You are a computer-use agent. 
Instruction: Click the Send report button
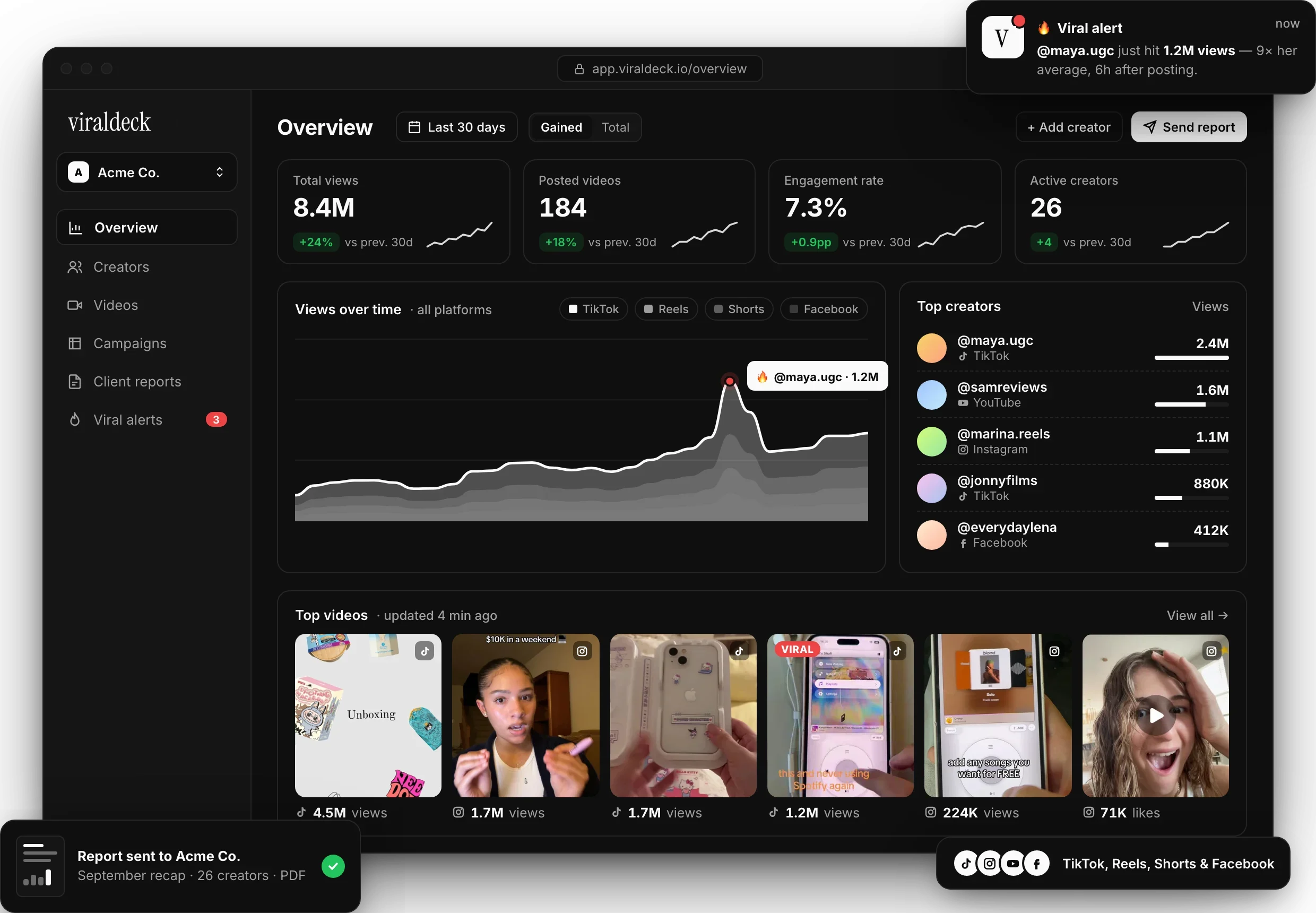click(x=1189, y=127)
